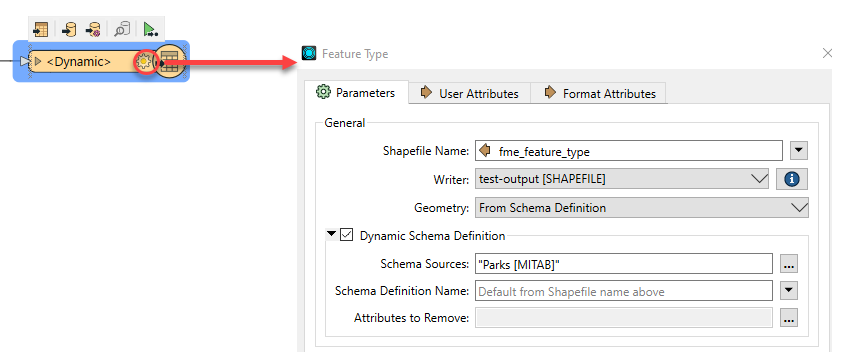
Task: Switch to the User Attributes tab
Action: [470, 93]
